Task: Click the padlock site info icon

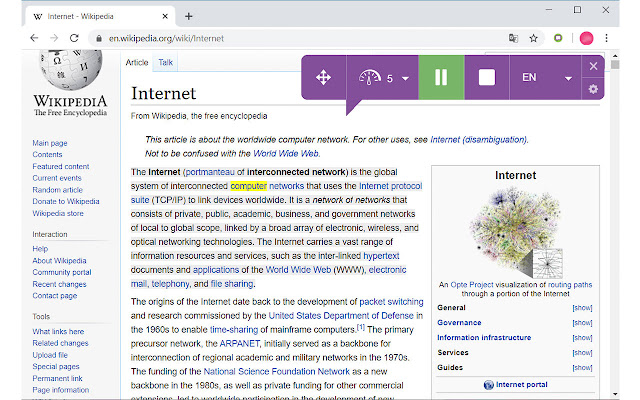Action: 98,38
